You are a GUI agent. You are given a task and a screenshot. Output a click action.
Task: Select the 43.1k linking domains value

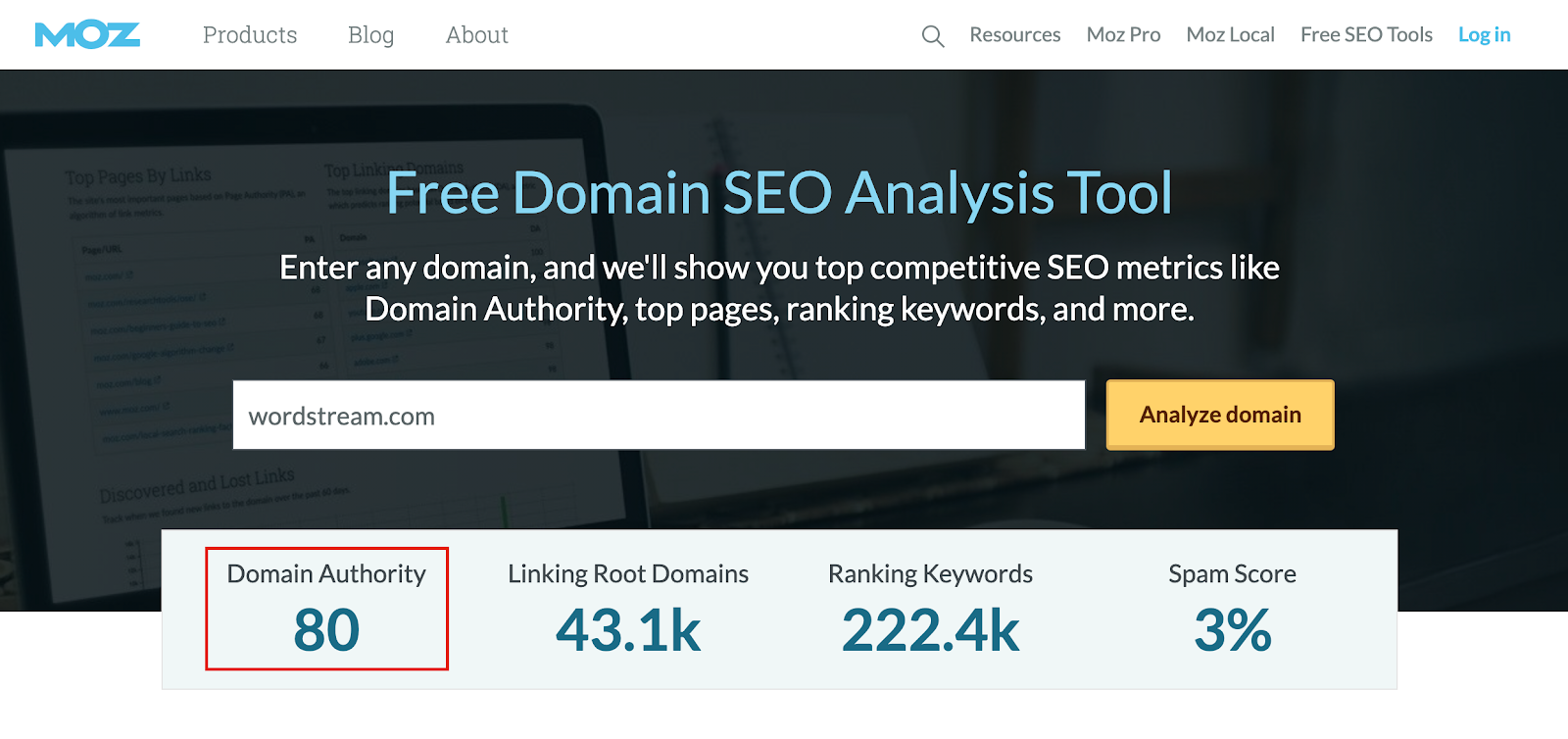tap(628, 630)
